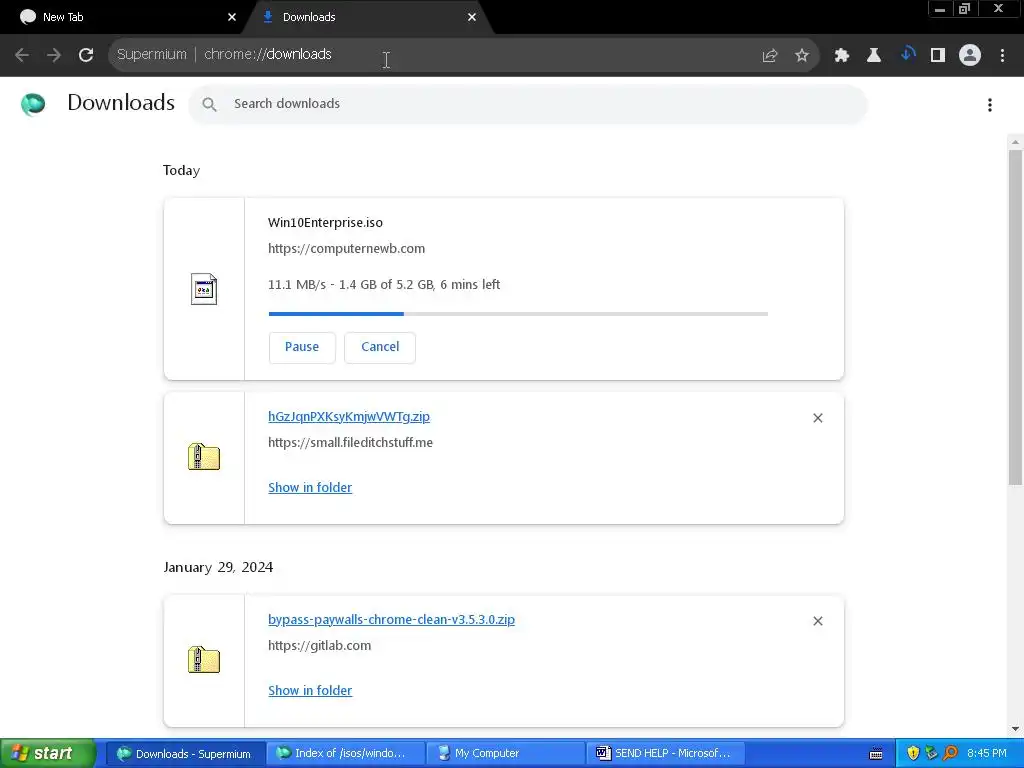Screen dimensions: 1024x768
Task: Click the January 29, 2024 date heading
Action: pyautogui.click(x=218, y=567)
